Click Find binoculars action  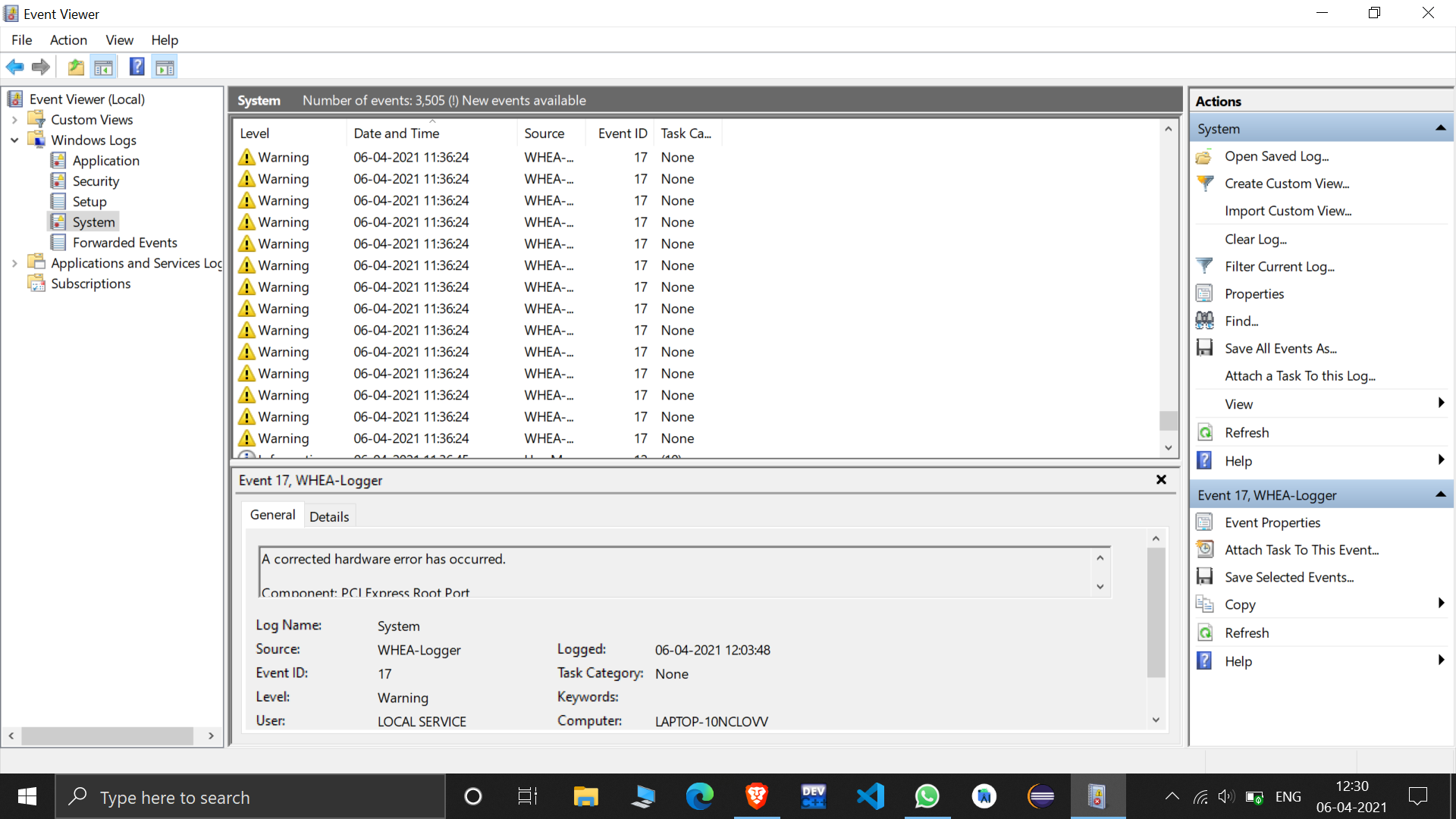(1241, 321)
